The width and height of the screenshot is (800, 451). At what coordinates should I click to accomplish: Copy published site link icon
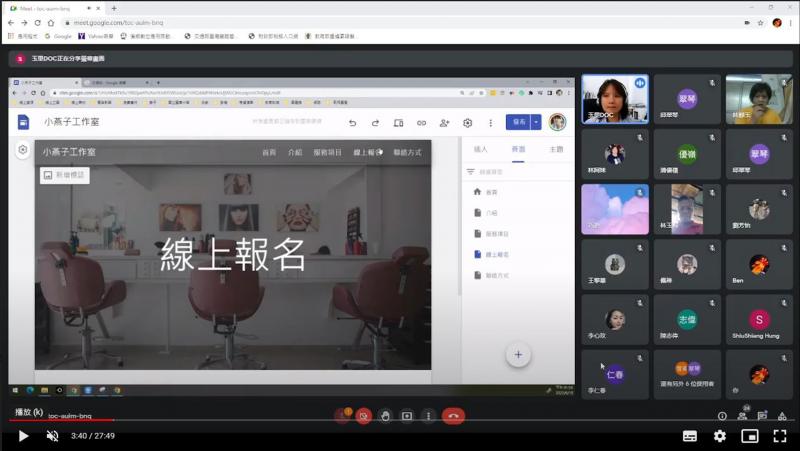421,123
